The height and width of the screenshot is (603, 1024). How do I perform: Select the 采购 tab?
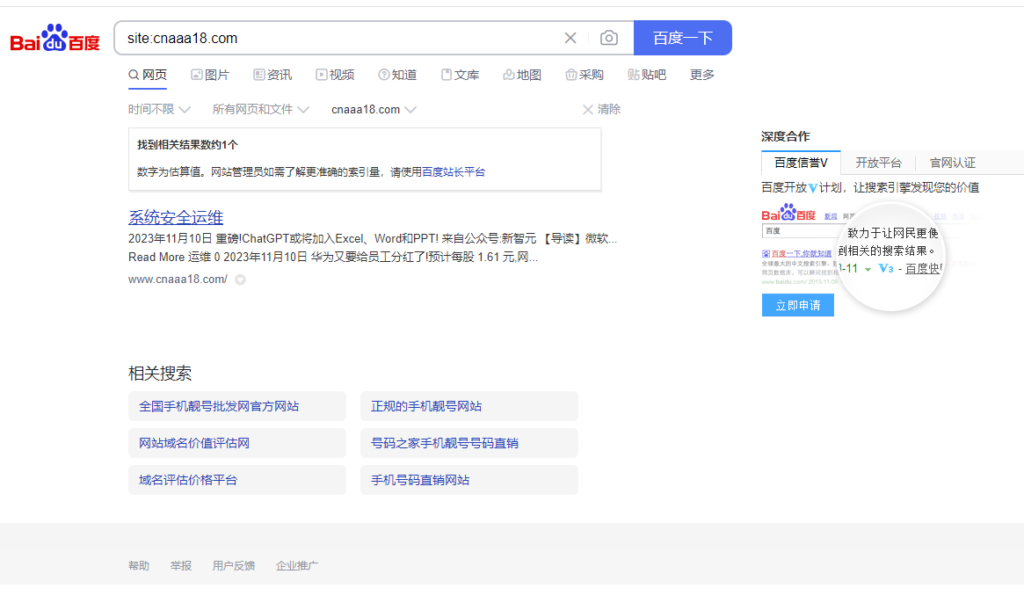pyautogui.click(x=584, y=75)
